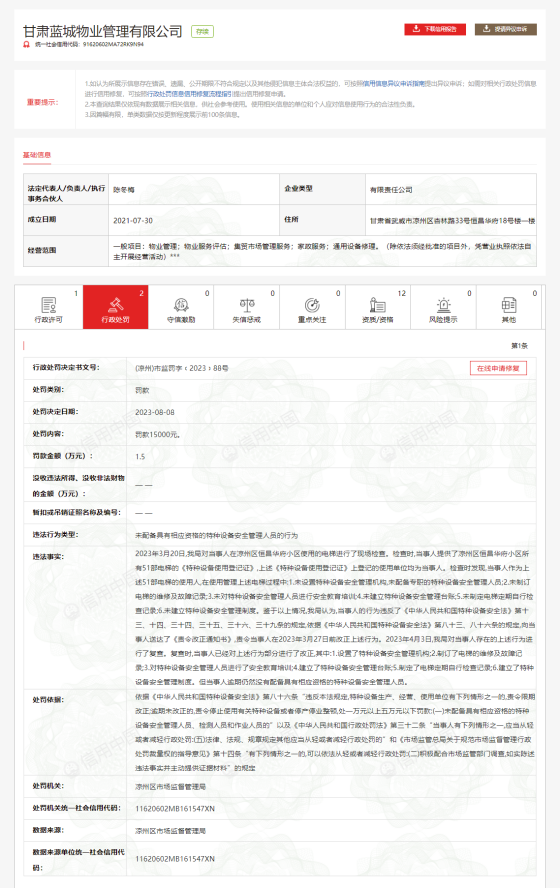Viewport: 560px width, 888px height.
Task: Click the 在线申请修复 button
Action: click(498, 368)
